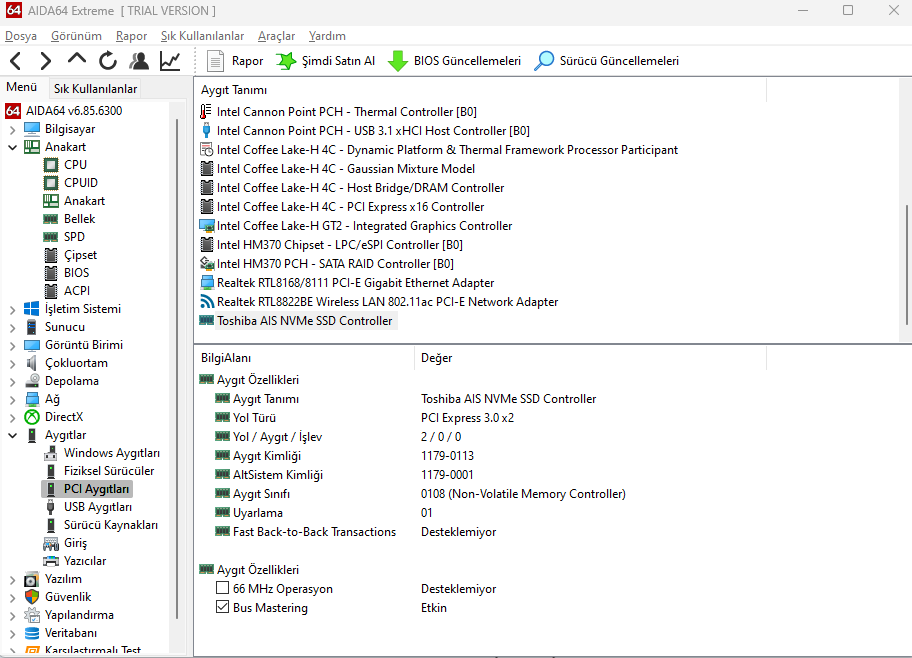Switch to the Menü sidebar tab
Viewport: 912px width, 658px height.
click(22, 87)
